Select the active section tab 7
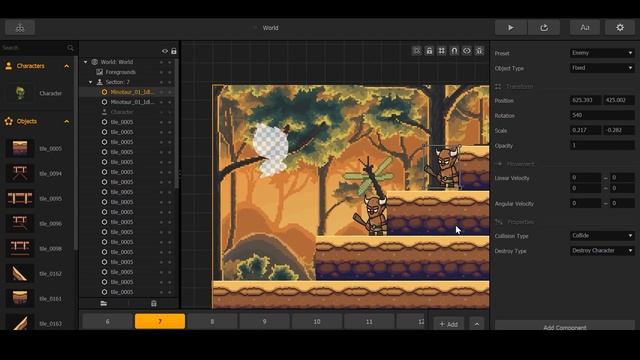The height and width of the screenshot is (360, 640). 160,322
